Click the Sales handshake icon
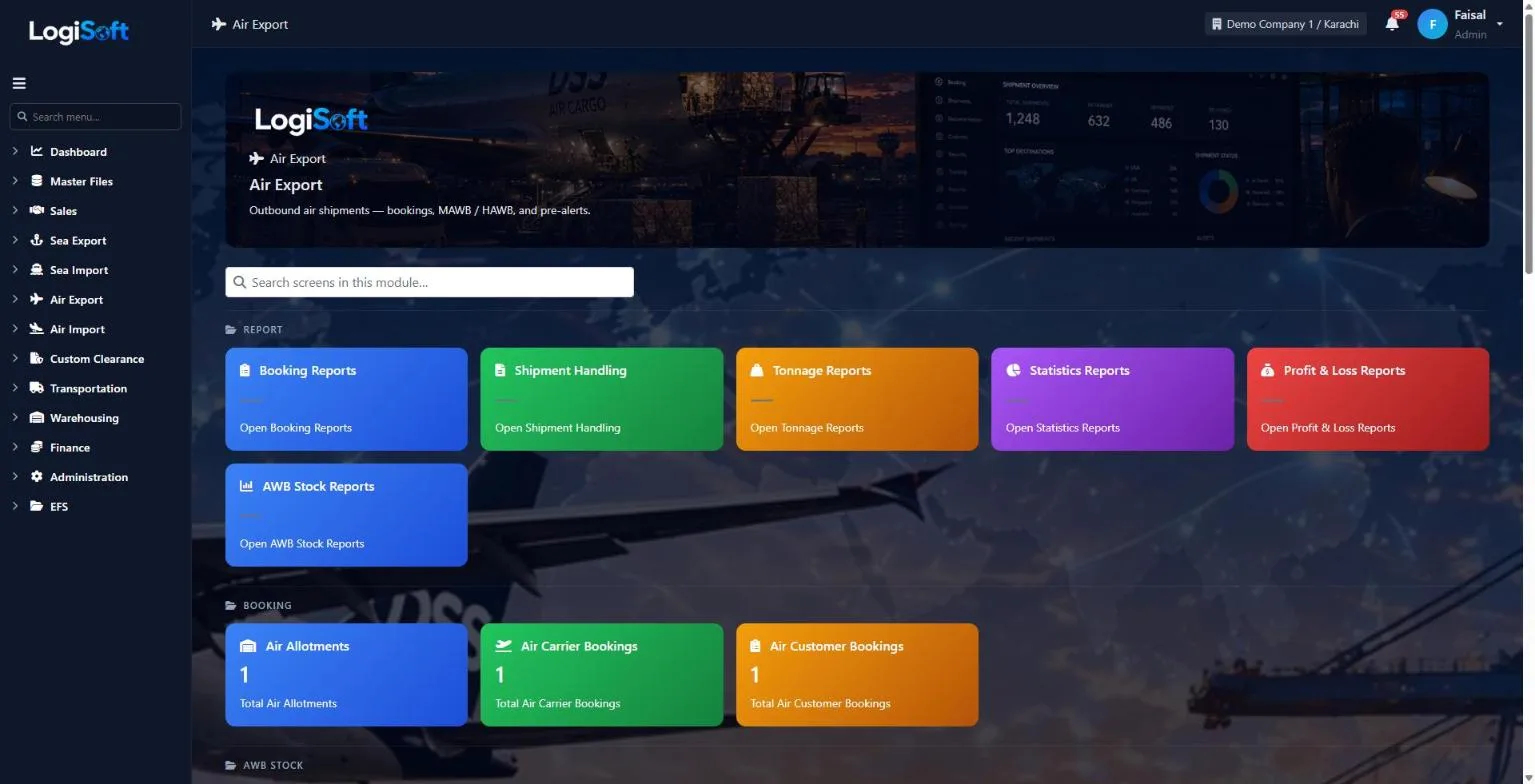This screenshot has width=1535, height=784. (x=37, y=211)
